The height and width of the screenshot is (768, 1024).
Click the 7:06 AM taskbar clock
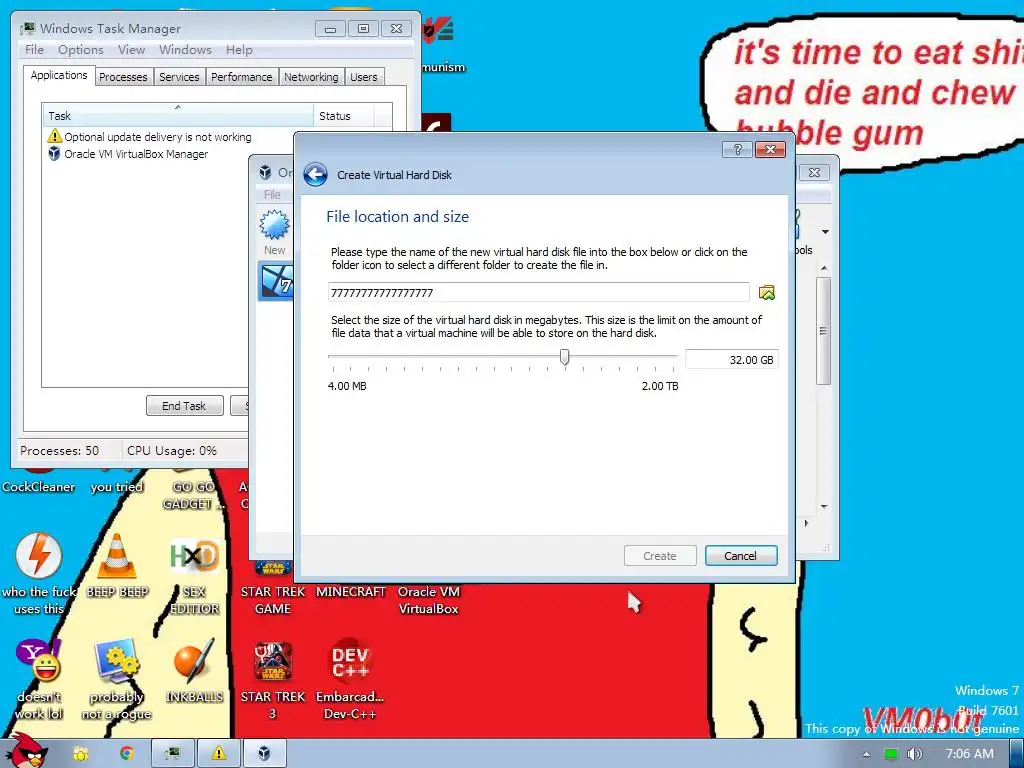[969, 754]
